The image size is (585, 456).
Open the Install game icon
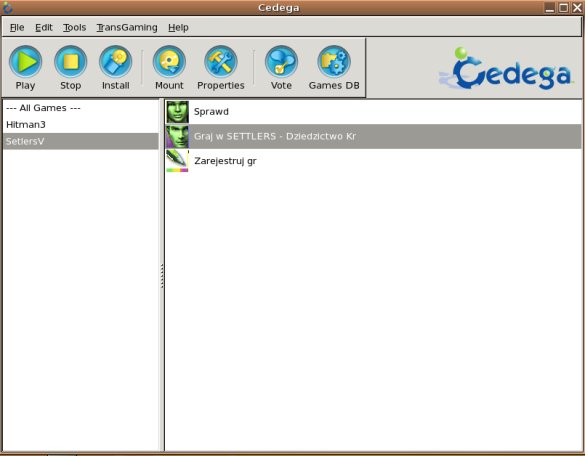pyautogui.click(x=116, y=62)
